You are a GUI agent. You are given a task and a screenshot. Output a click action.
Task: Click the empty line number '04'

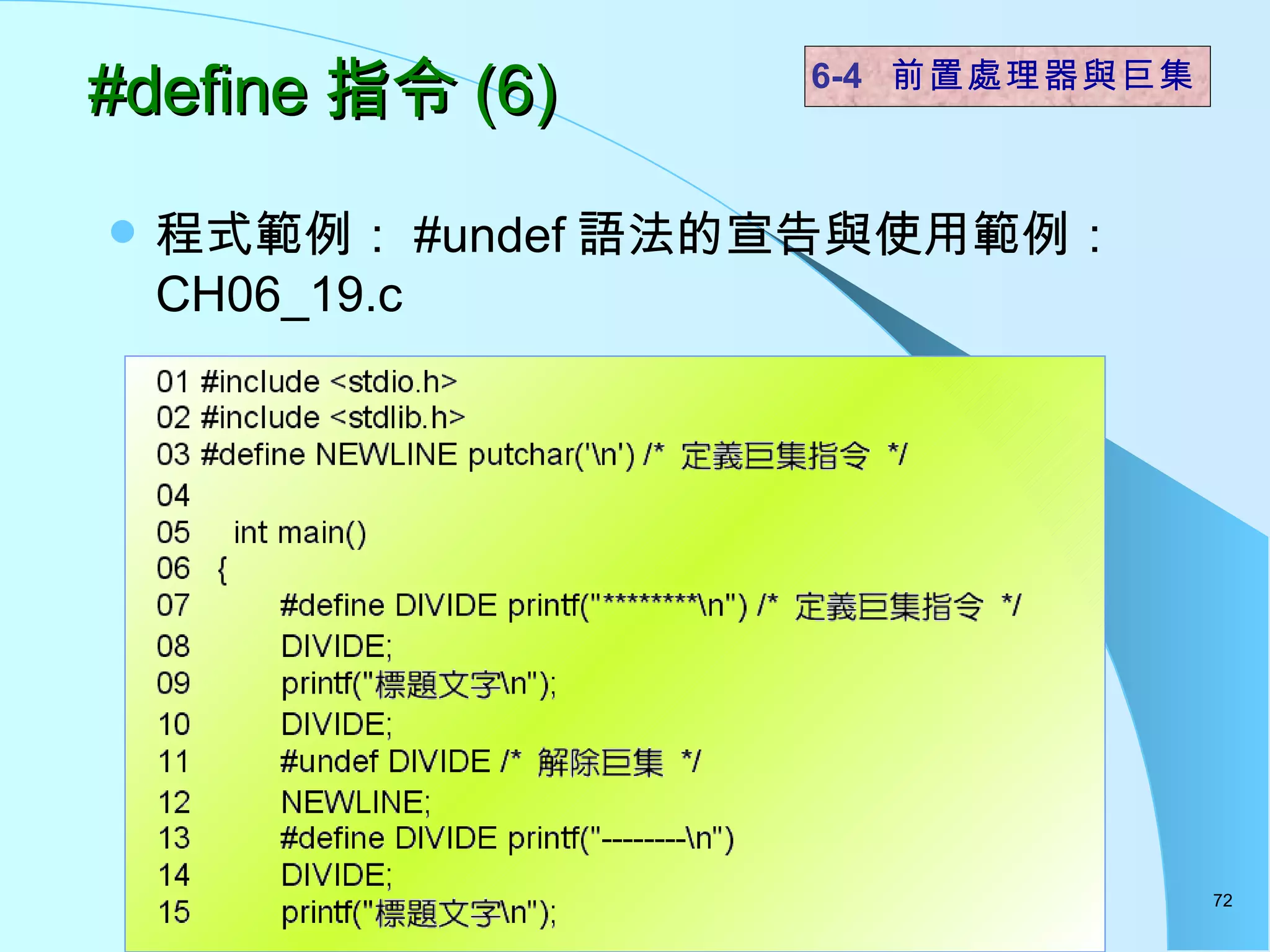[173, 496]
